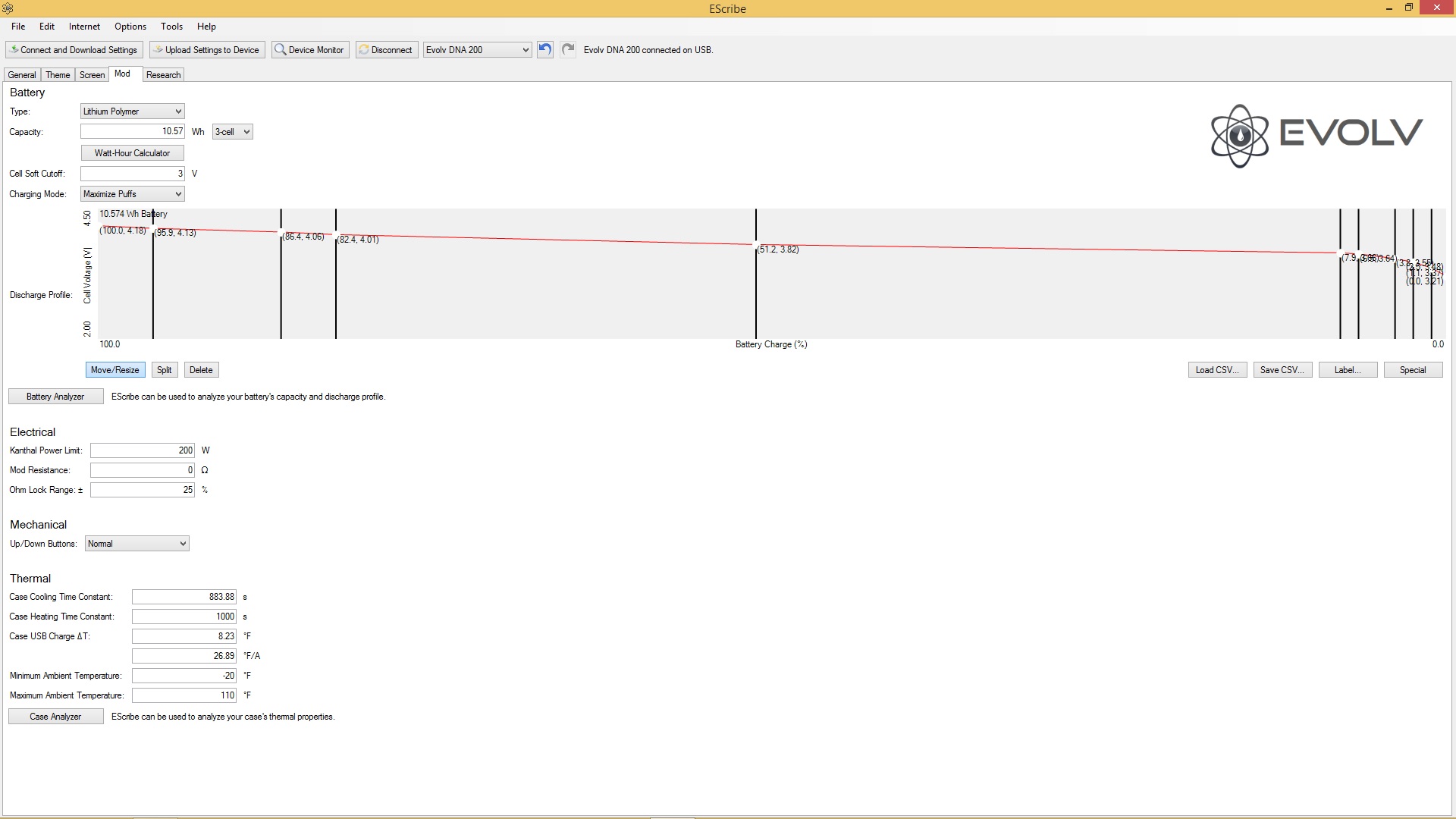Click Connect and Download Settings button
The height and width of the screenshot is (819, 1456).
coord(74,50)
